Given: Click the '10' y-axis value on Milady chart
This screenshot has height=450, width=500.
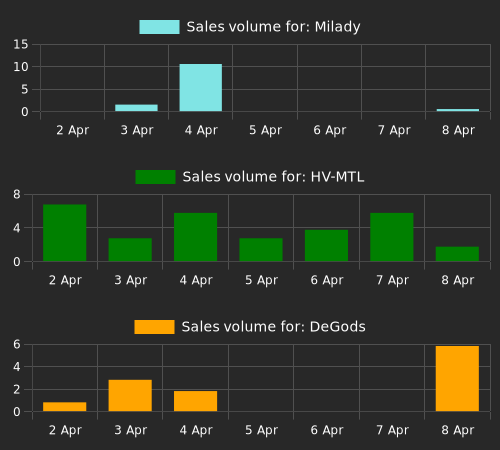Looking at the screenshot, I should (x=21, y=67).
